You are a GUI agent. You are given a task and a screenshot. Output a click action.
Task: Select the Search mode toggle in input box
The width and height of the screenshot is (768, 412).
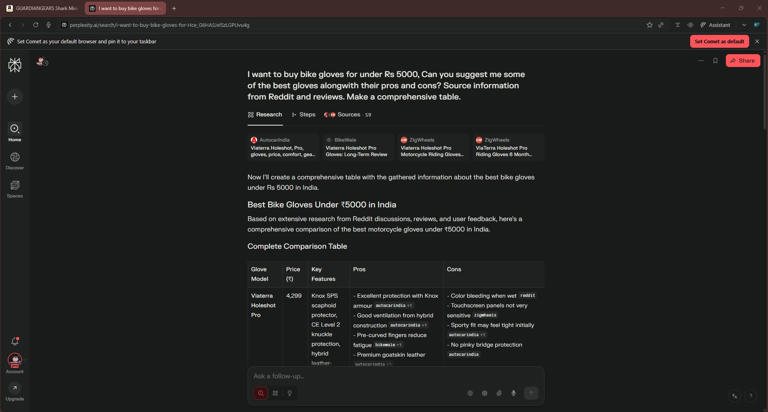[x=261, y=393]
